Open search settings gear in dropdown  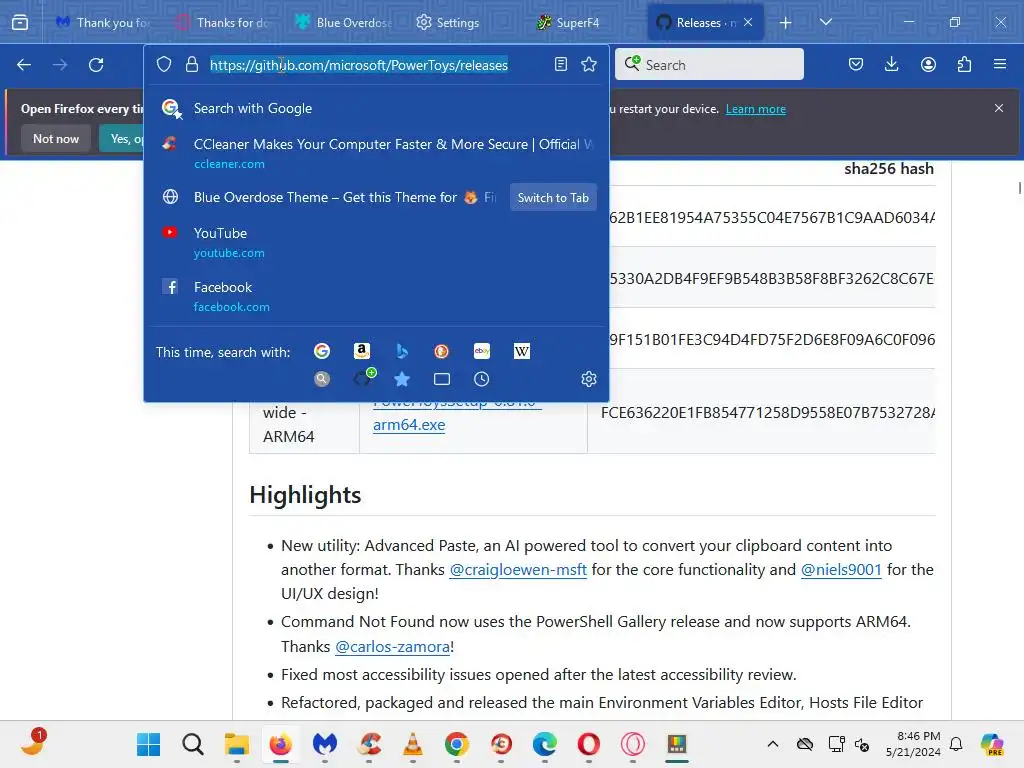pos(589,379)
